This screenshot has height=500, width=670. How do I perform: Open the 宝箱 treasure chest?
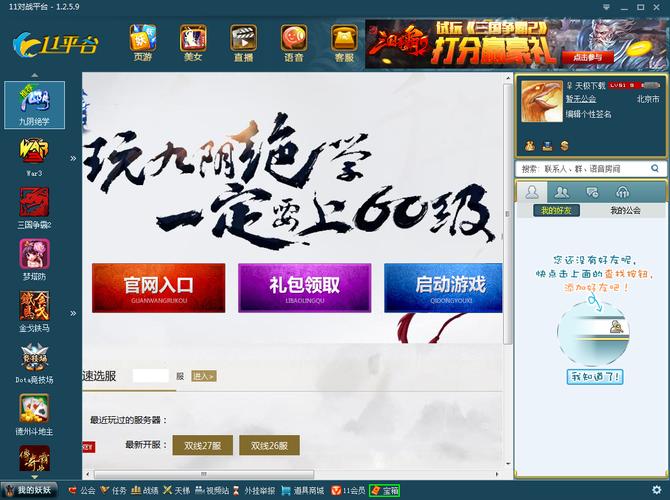[384, 490]
